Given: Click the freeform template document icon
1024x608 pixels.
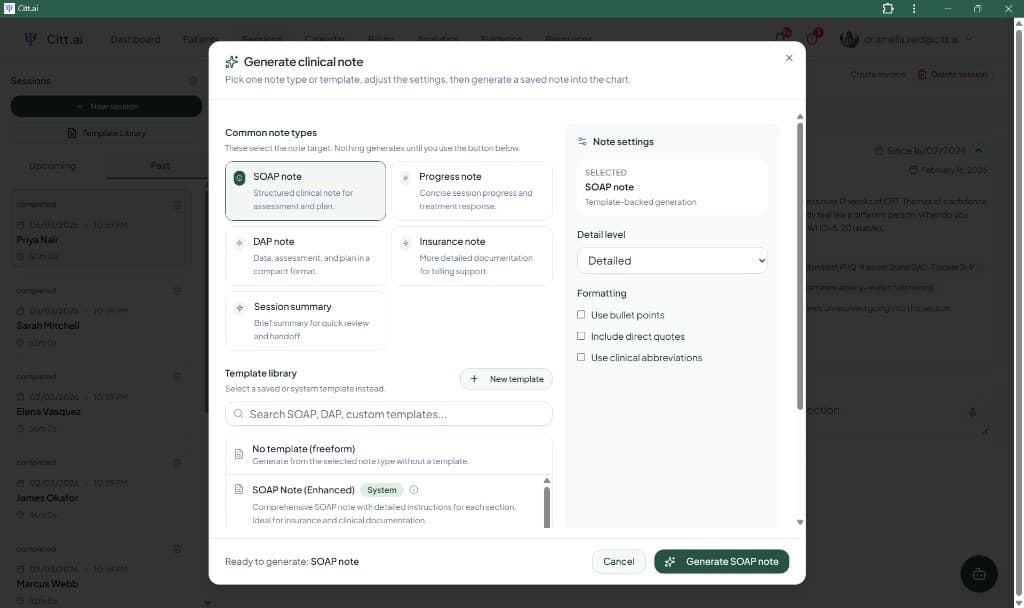Looking at the screenshot, I should [x=239, y=454].
